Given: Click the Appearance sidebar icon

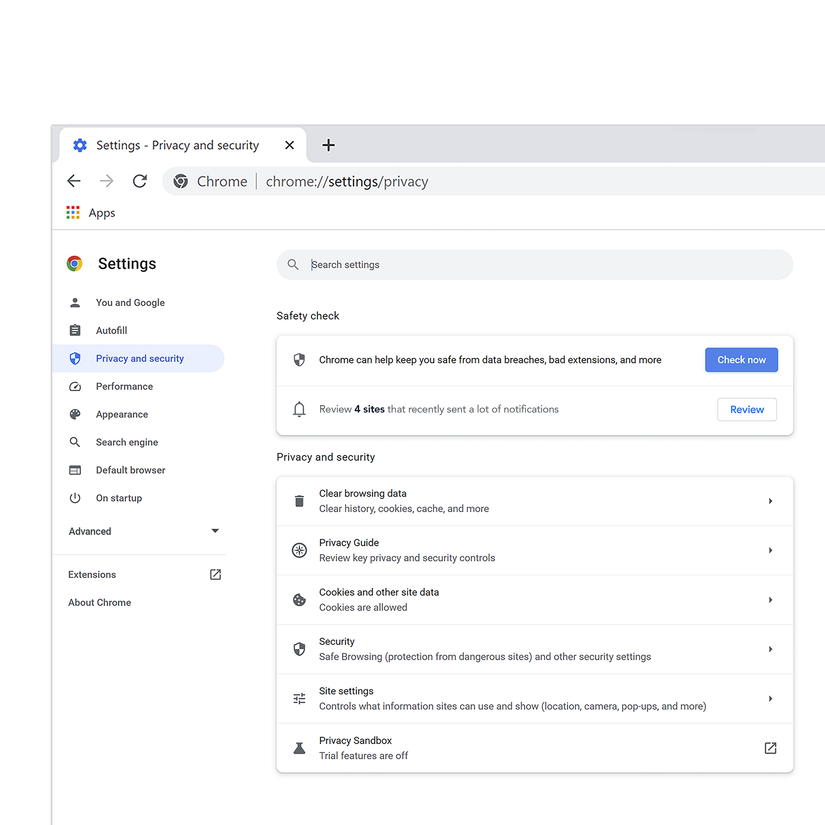Looking at the screenshot, I should coord(74,414).
